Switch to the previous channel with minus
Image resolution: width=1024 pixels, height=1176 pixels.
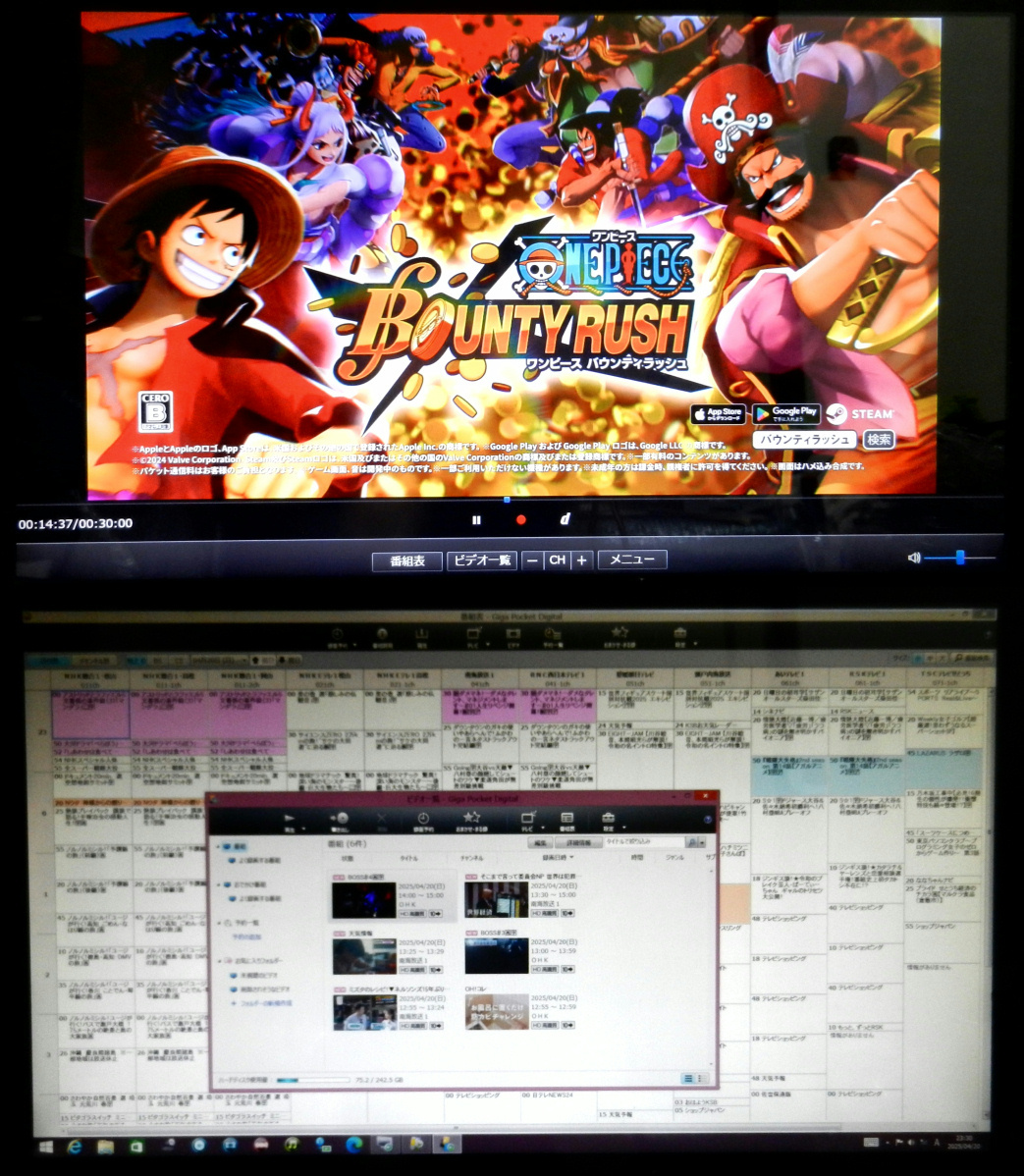coord(532,561)
